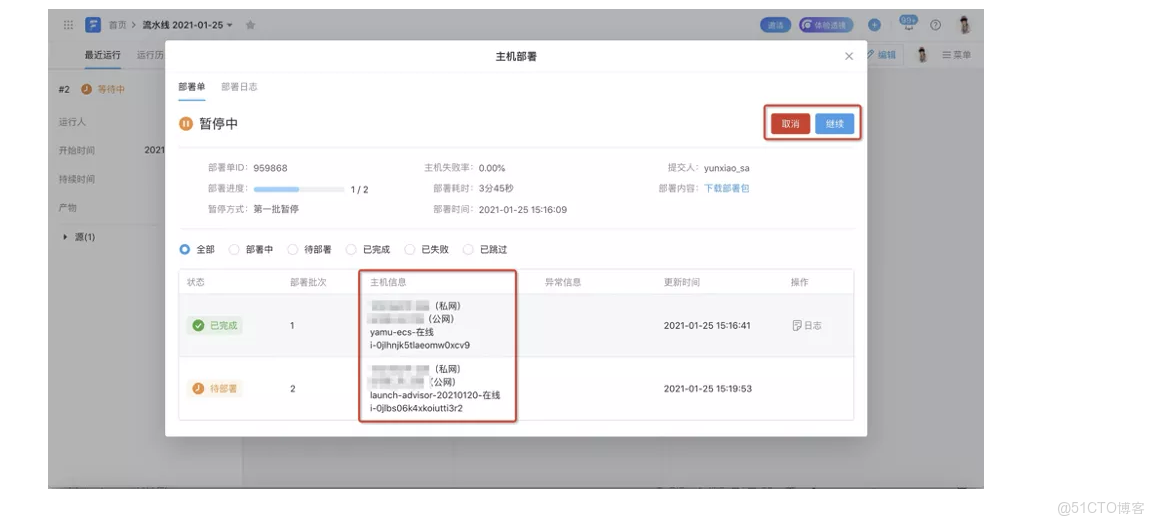
Task: Open notifications with 99+ badge
Action: coord(908,24)
